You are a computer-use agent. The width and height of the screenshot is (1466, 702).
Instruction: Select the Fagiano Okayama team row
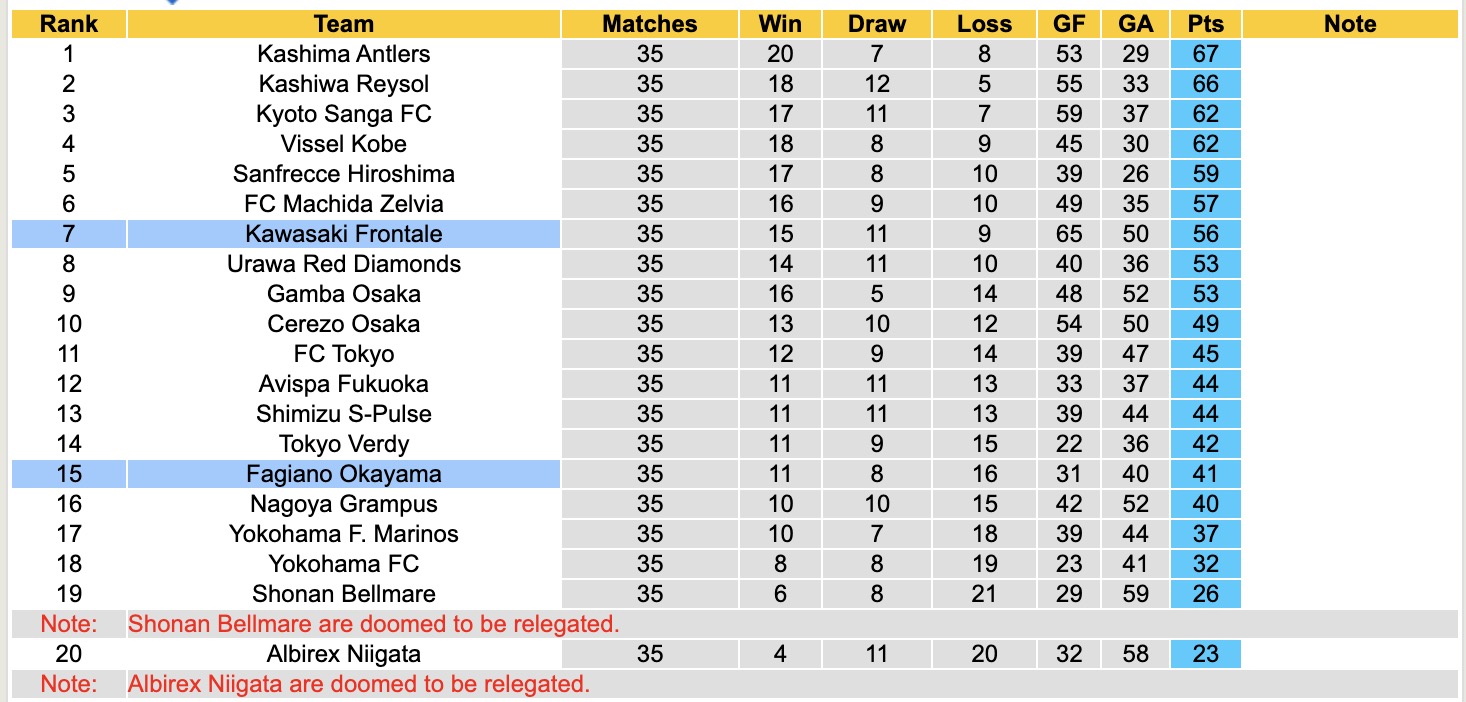pyautogui.click(x=343, y=474)
